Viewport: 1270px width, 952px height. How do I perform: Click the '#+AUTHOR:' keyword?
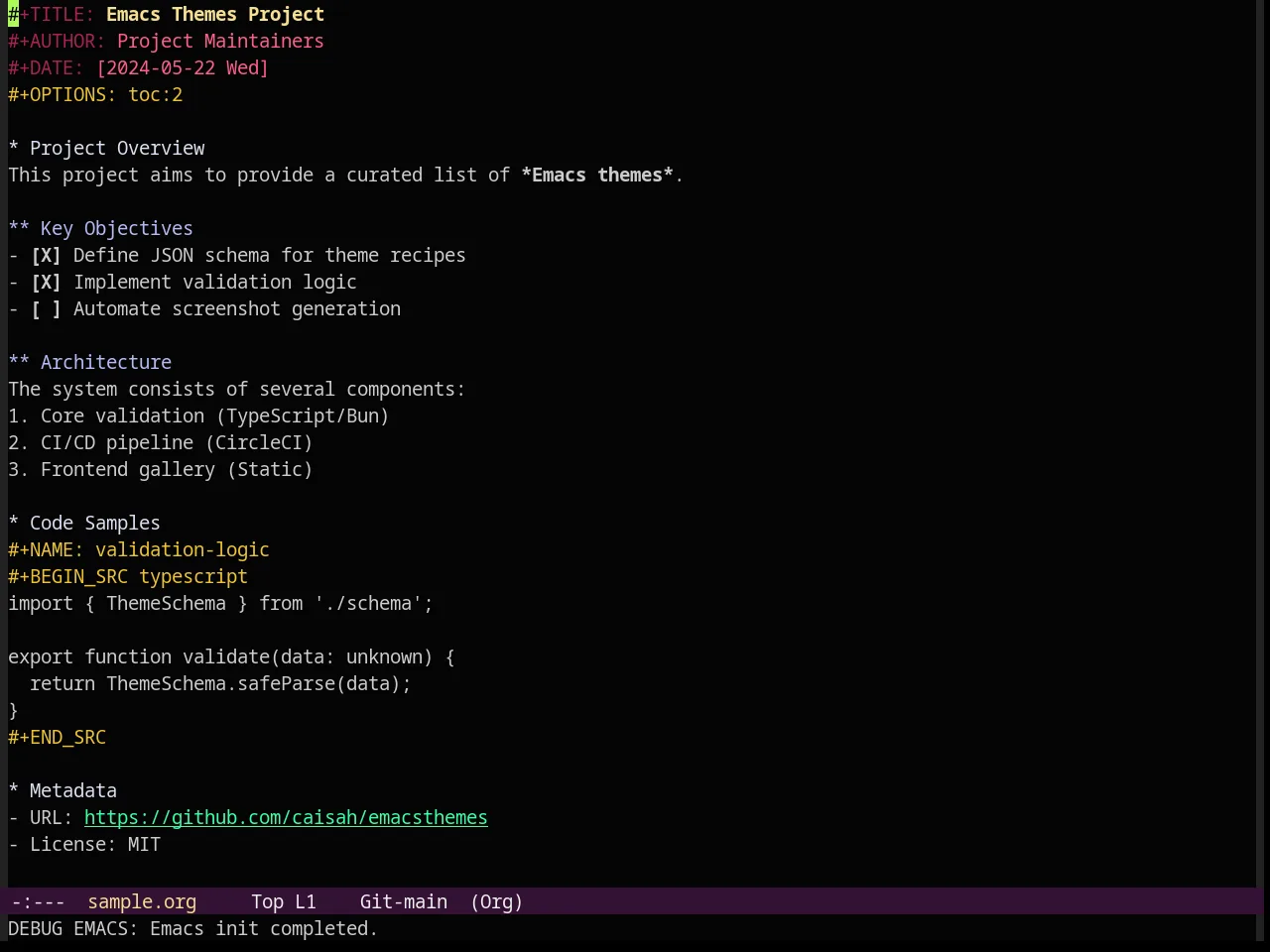point(57,41)
